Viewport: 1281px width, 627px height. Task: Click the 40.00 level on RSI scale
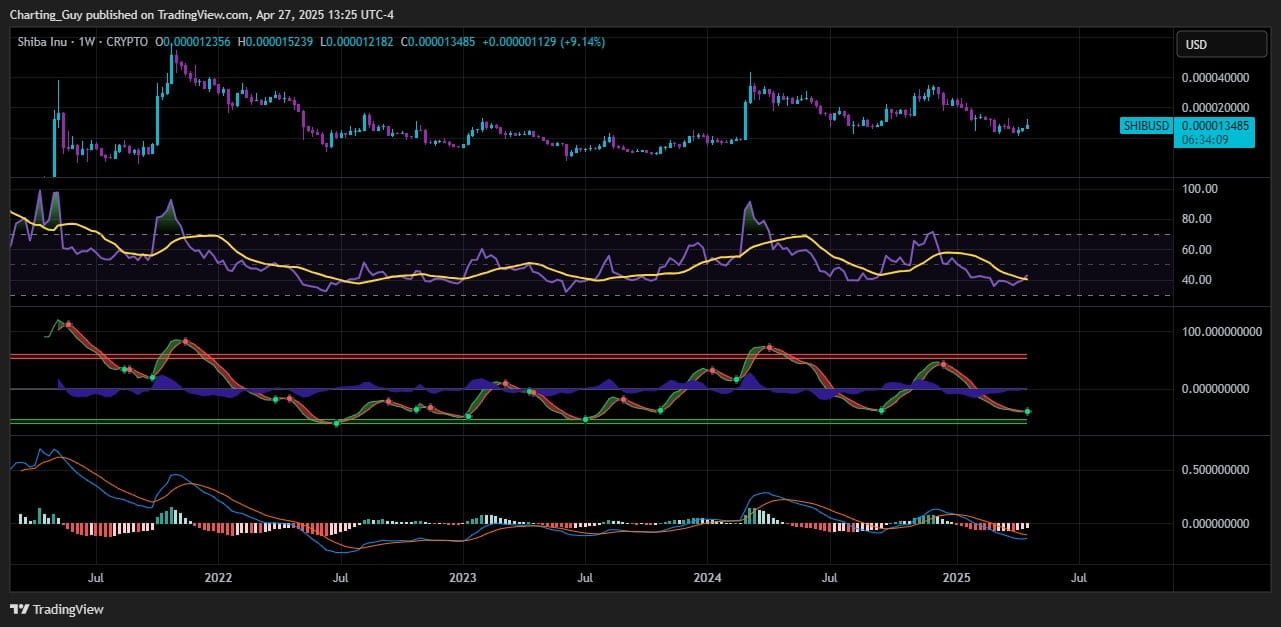tap(1199, 280)
